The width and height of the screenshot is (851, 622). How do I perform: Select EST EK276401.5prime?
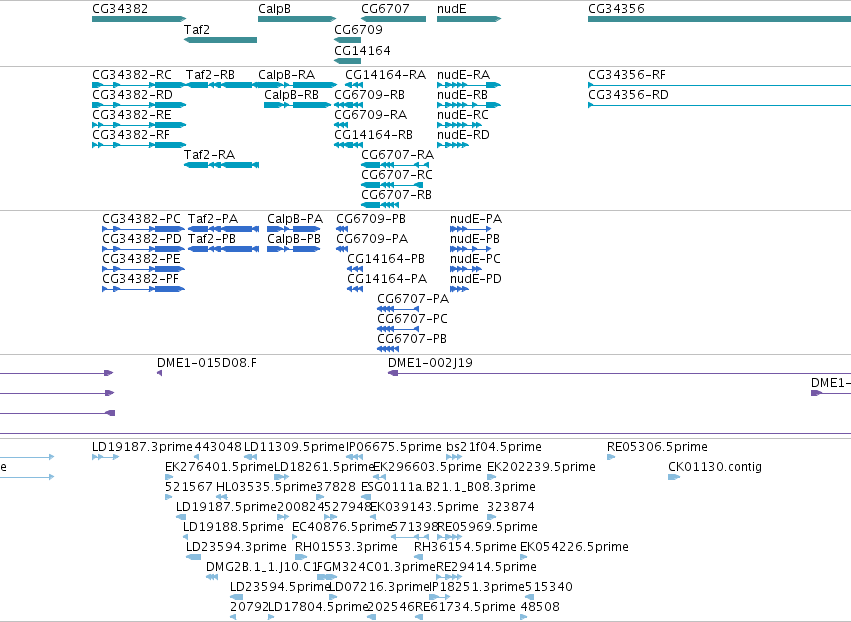(169, 477)
